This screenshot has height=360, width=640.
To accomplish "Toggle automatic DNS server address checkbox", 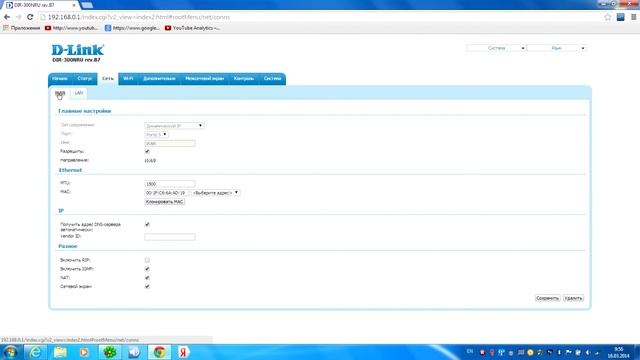I will click(x=147, y=224).
